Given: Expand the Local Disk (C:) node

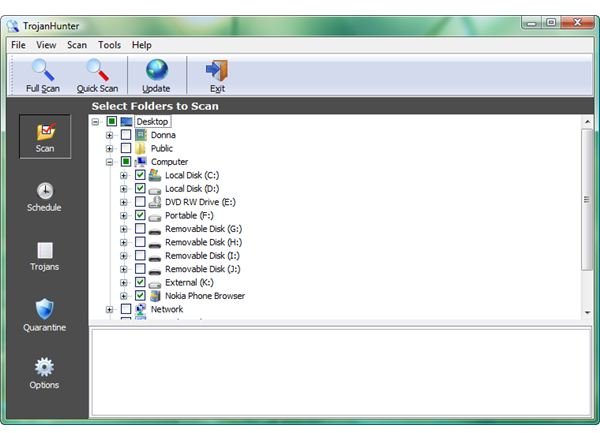Looking at the screenshot, I should 124,176.
